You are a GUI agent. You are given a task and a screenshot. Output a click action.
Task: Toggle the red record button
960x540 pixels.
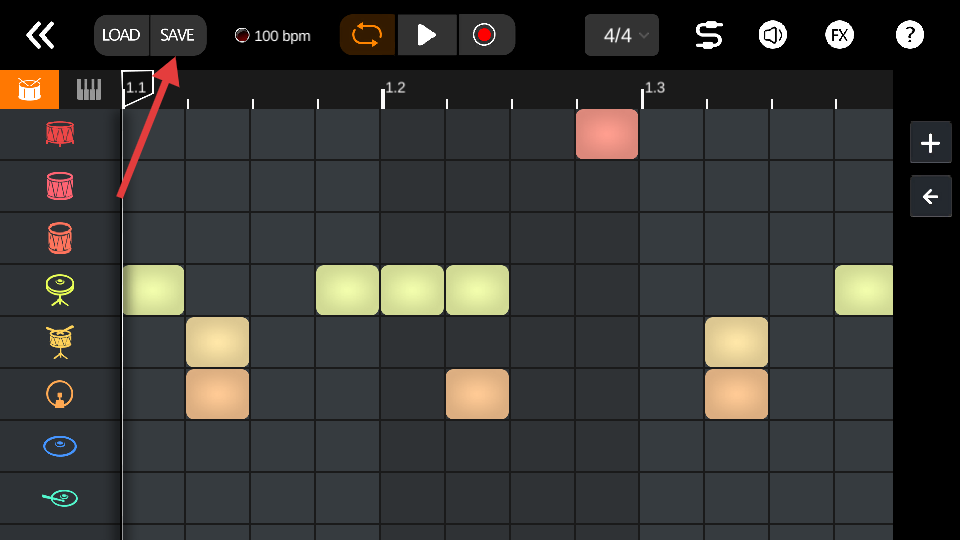click(x=485, y=35)
